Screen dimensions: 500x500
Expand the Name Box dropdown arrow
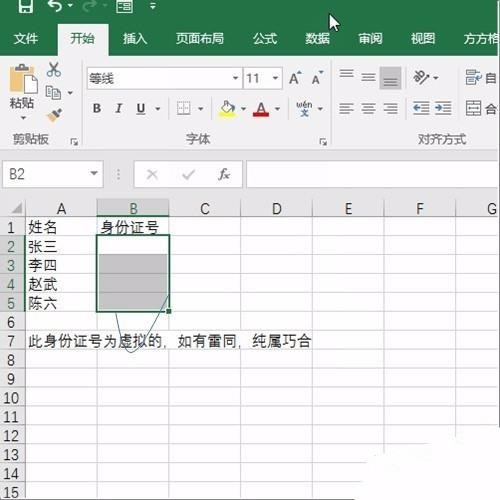(94, 173)
